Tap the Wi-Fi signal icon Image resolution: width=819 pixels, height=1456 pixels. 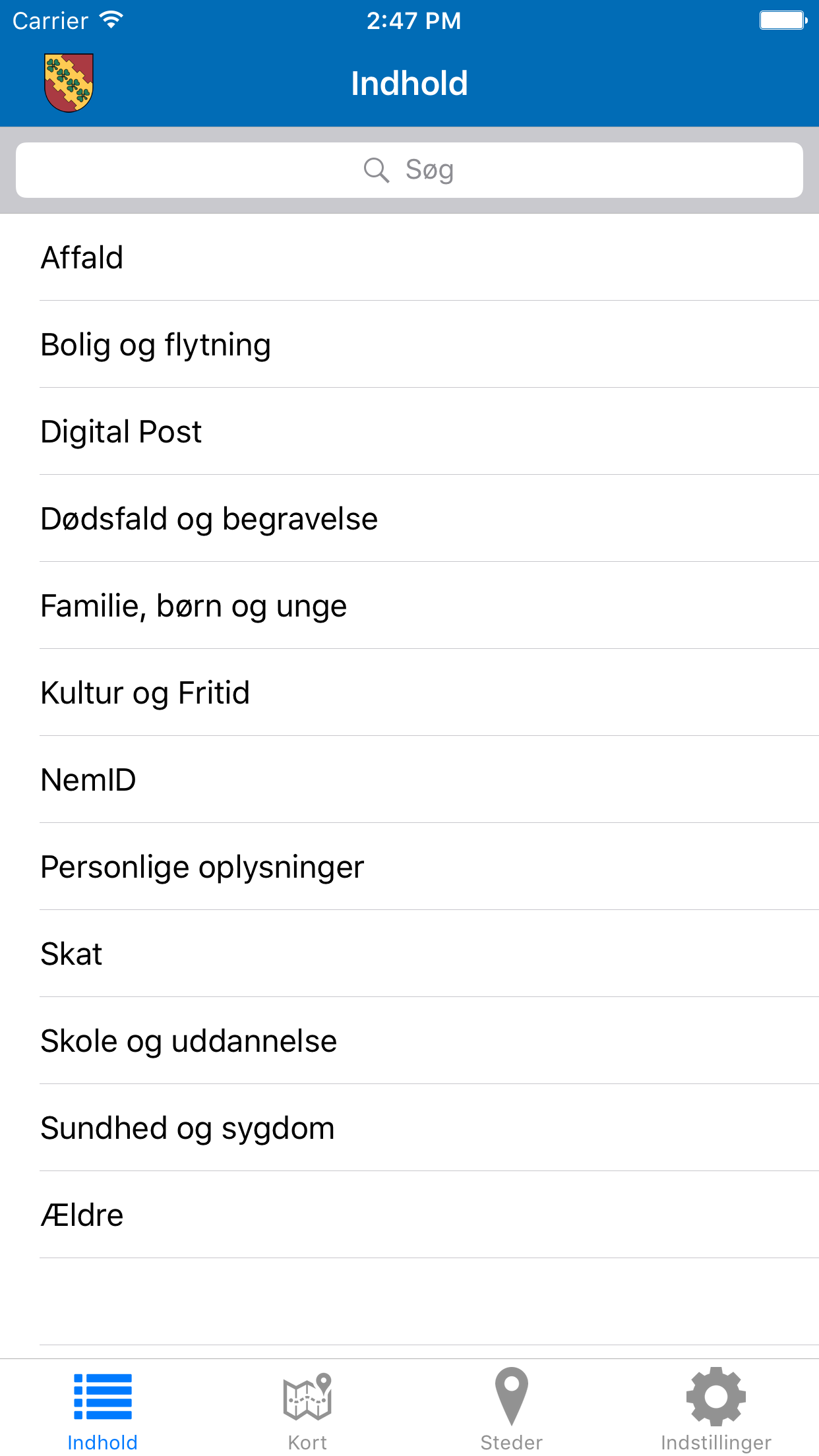coord(111,20)
